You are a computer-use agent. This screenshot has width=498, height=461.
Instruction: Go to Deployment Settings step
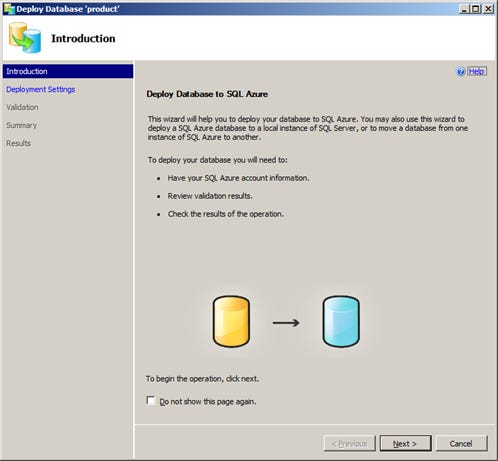click(41, 89)
